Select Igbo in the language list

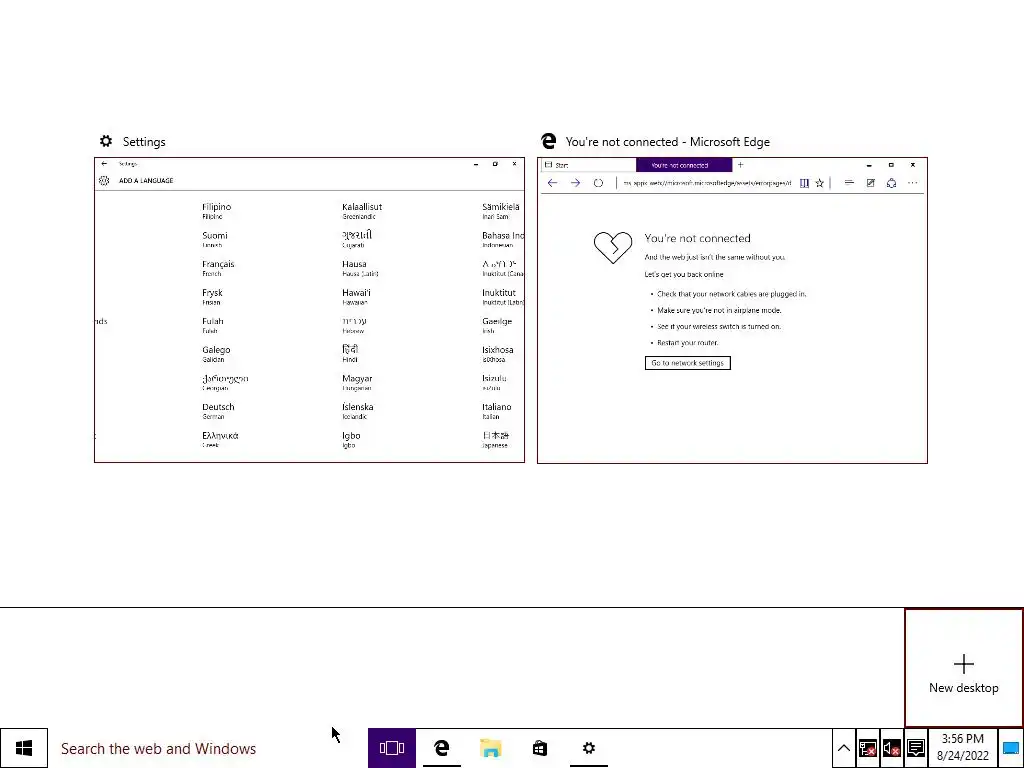point(351,440)
